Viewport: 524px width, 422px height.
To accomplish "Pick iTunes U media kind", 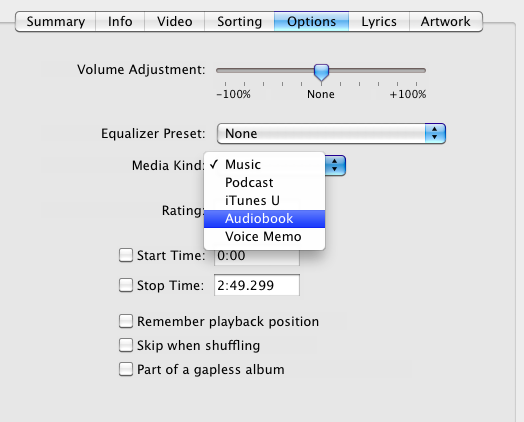I will pyautogui.click(x=264, y=201).
